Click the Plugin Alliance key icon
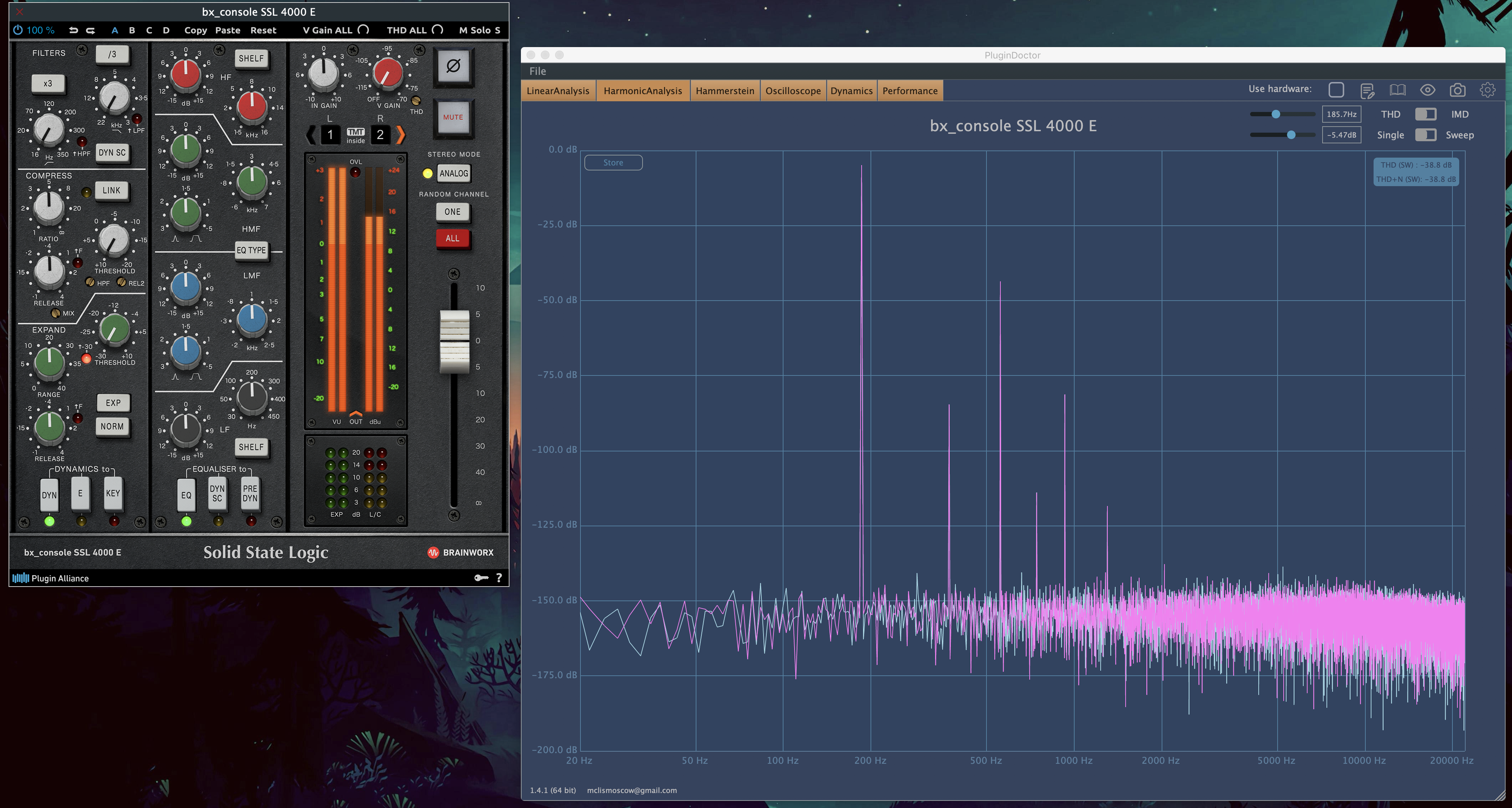The image size is (1512, 808). coord(481,578)
